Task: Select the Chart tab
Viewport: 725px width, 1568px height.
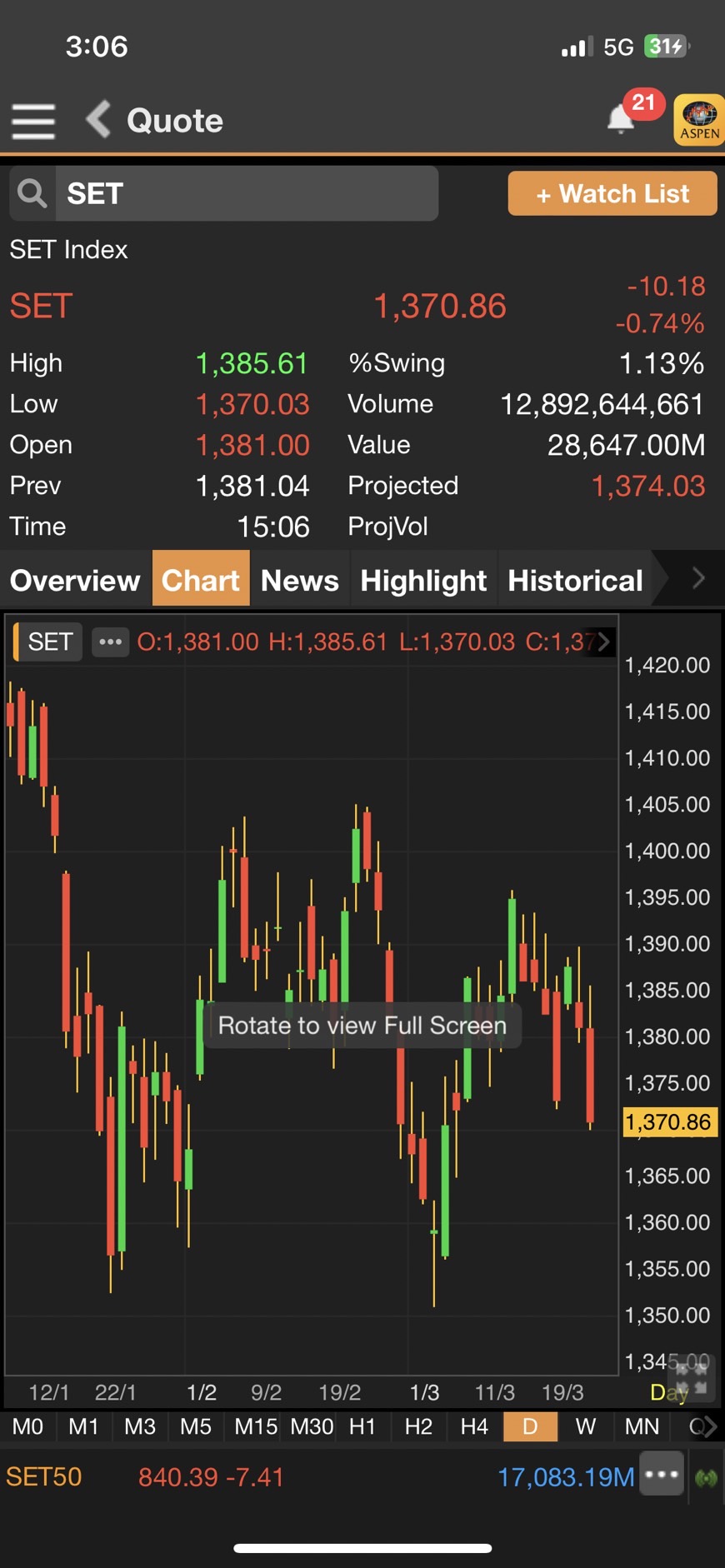Action: [x=201, y=580]
